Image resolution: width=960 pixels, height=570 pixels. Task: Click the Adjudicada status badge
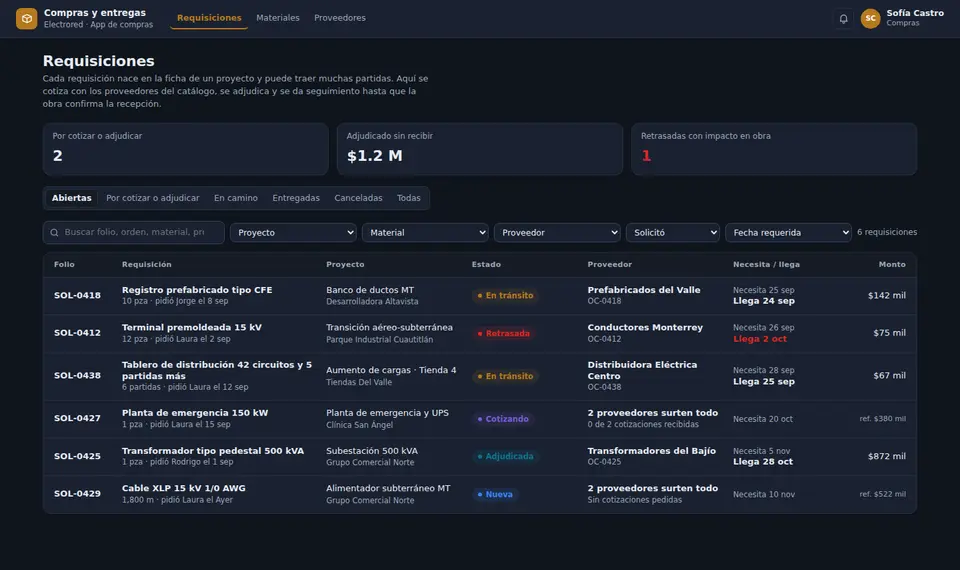(505, 456)
